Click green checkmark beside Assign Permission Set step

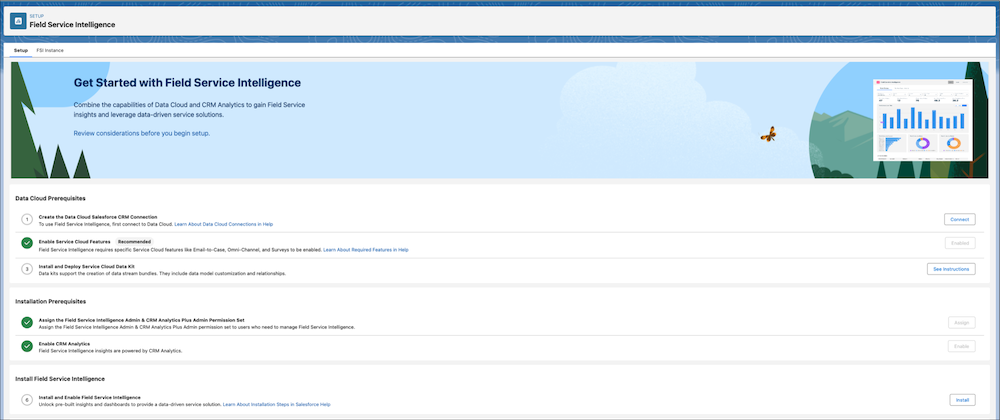point(27,322)
